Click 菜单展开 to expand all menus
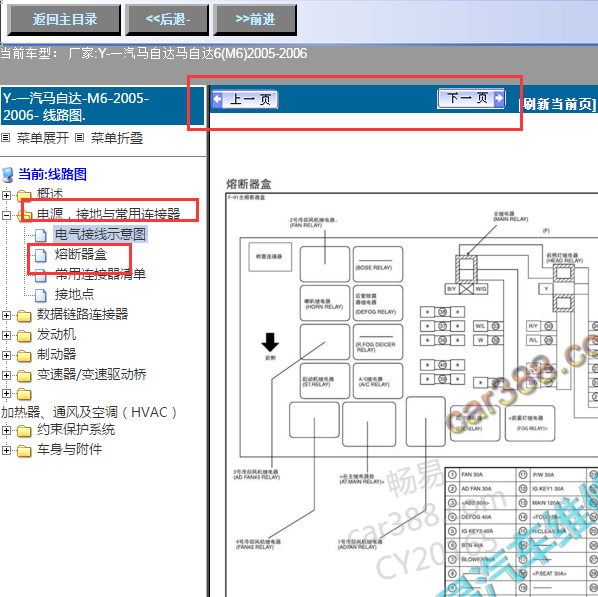The height and width of the screenshot is (597, 598). click(43, 138)
